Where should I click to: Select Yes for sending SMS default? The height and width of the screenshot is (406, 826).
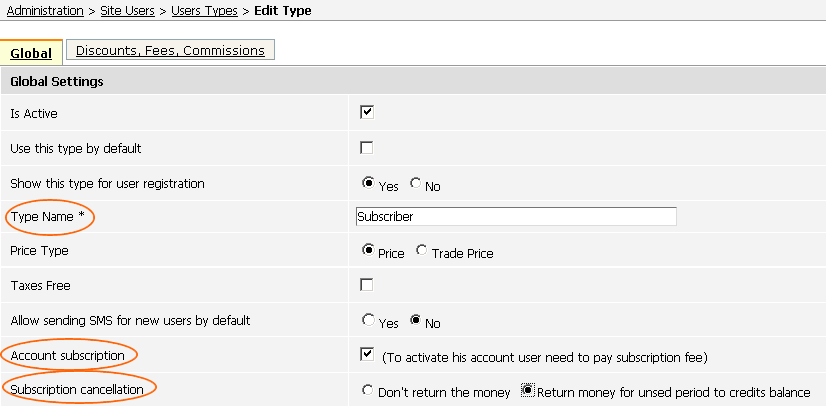(368, 320)
